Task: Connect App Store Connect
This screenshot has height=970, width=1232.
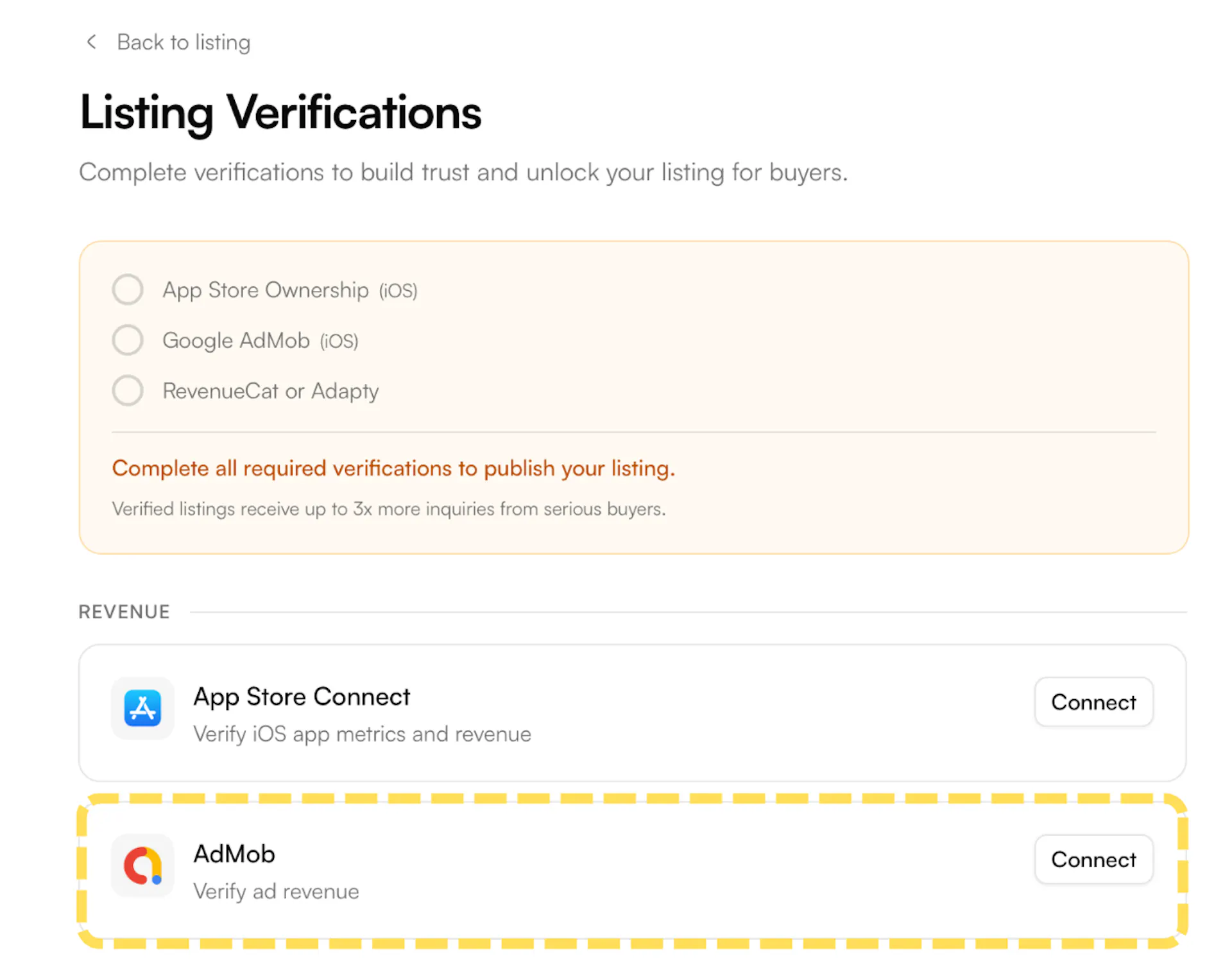Action: pos(1093,702)
